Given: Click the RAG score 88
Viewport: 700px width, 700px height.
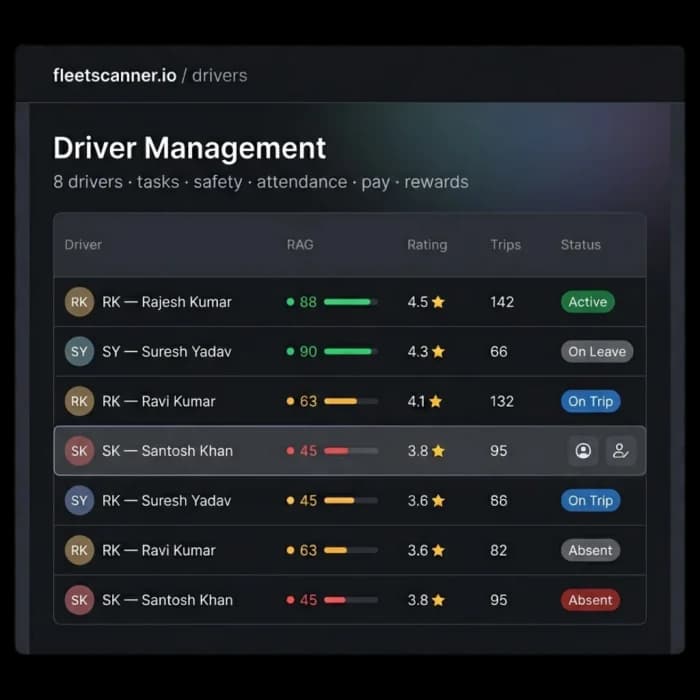Looking at the screenshot, I should [308, 302].
